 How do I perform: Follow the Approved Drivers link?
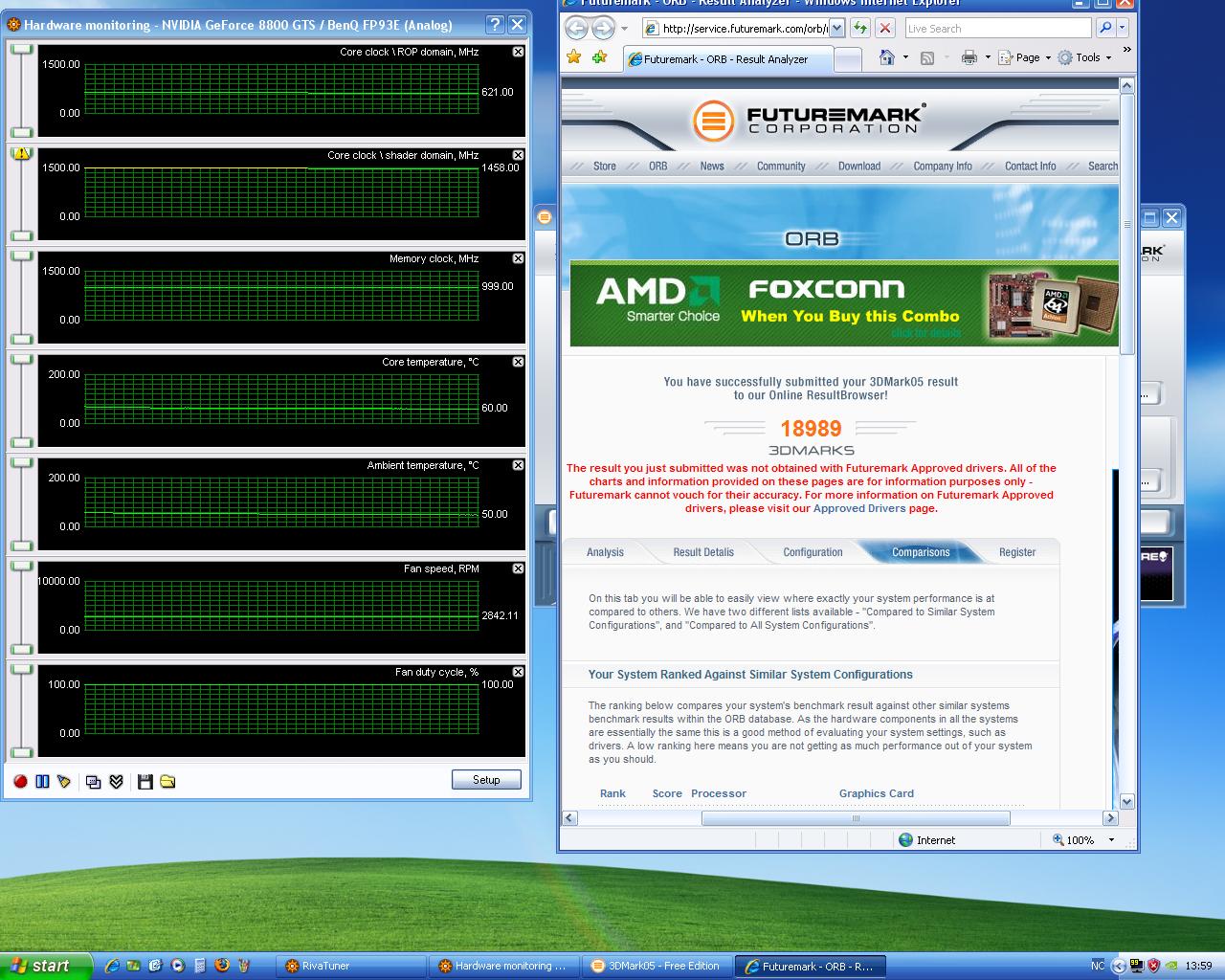click(859, 508)
